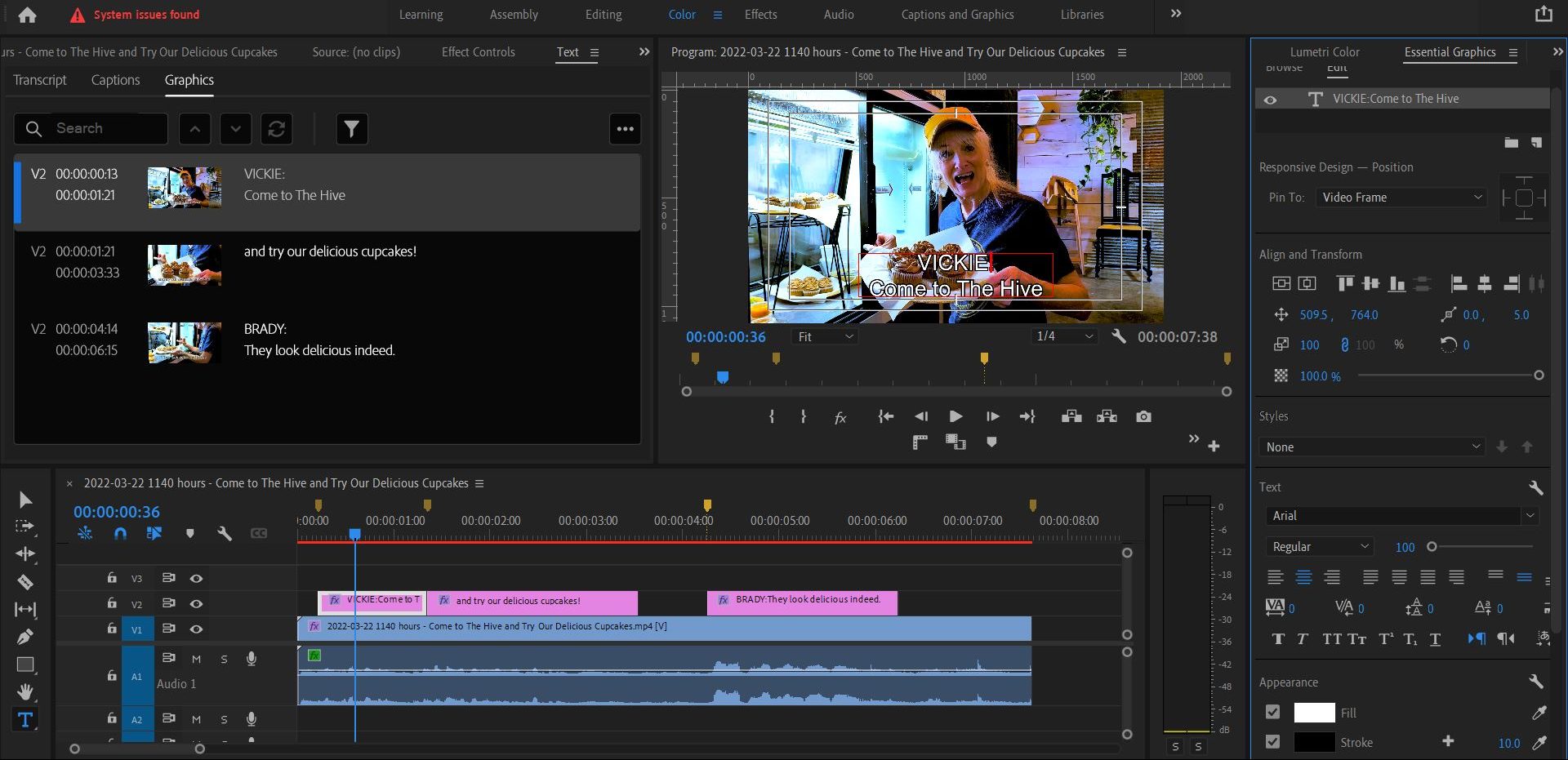
Task: Open the Arial font dropdown
Action: coord(1401,516)
